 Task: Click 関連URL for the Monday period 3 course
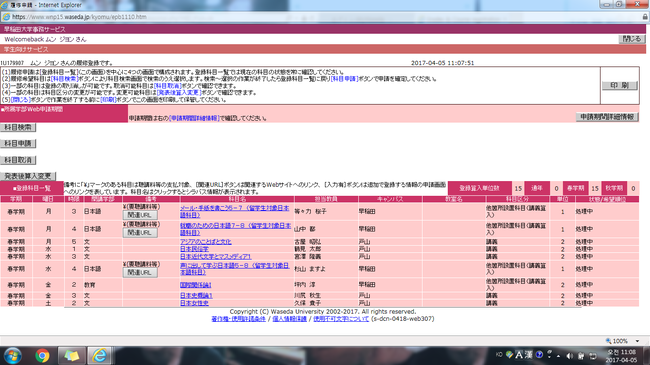(140, 215)
